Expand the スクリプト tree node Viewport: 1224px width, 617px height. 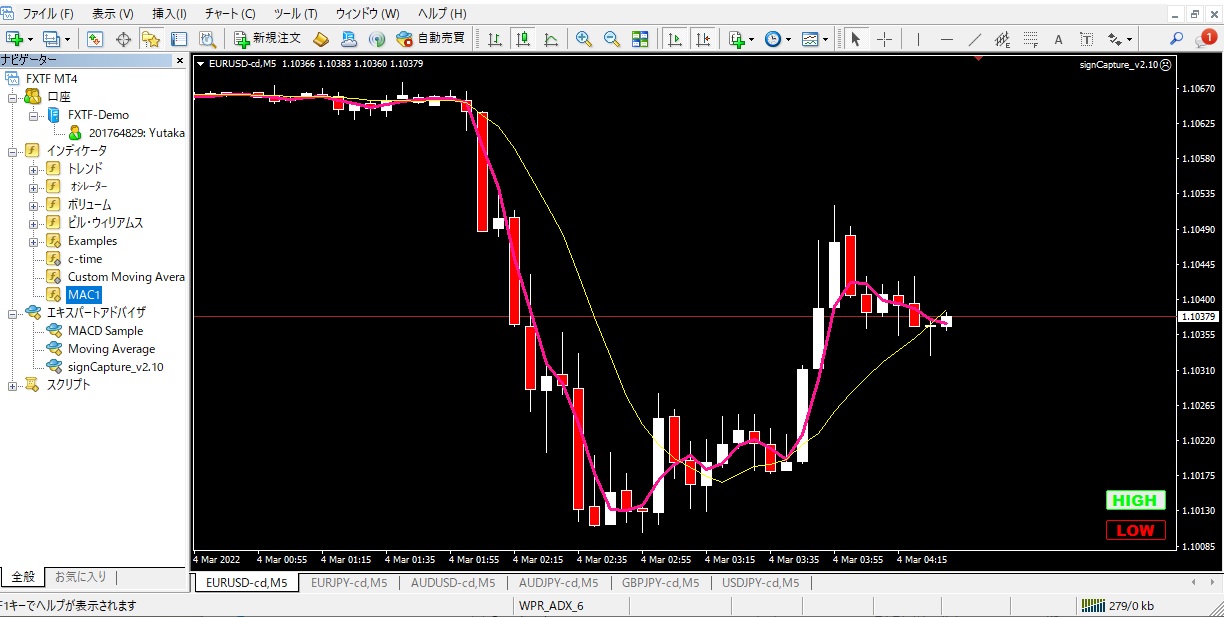click(13, 385)
